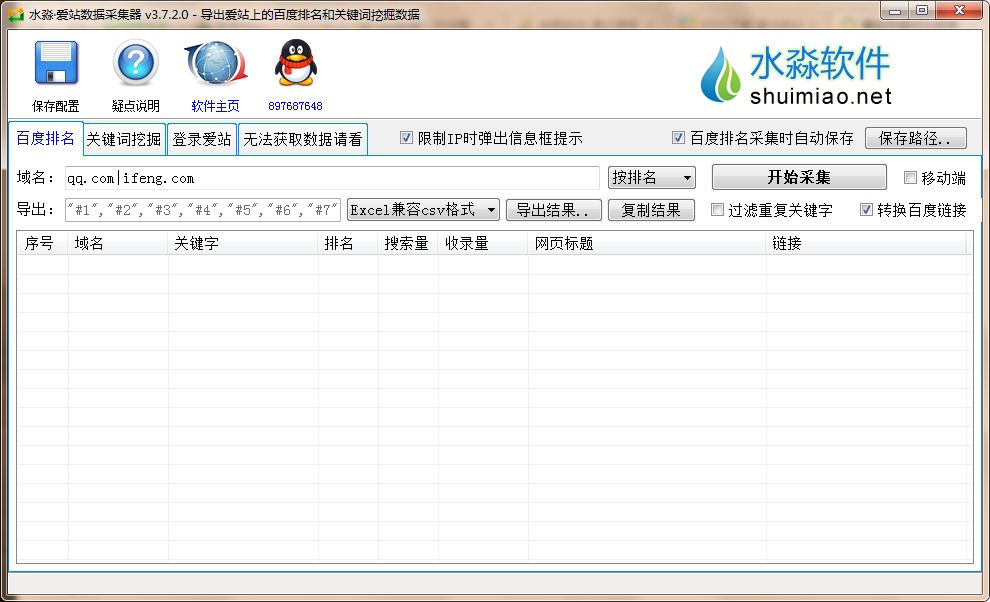Sort by the 收录量 column header
The width and height of the screenshot is (990, 602).
click(x=482, y=243)
